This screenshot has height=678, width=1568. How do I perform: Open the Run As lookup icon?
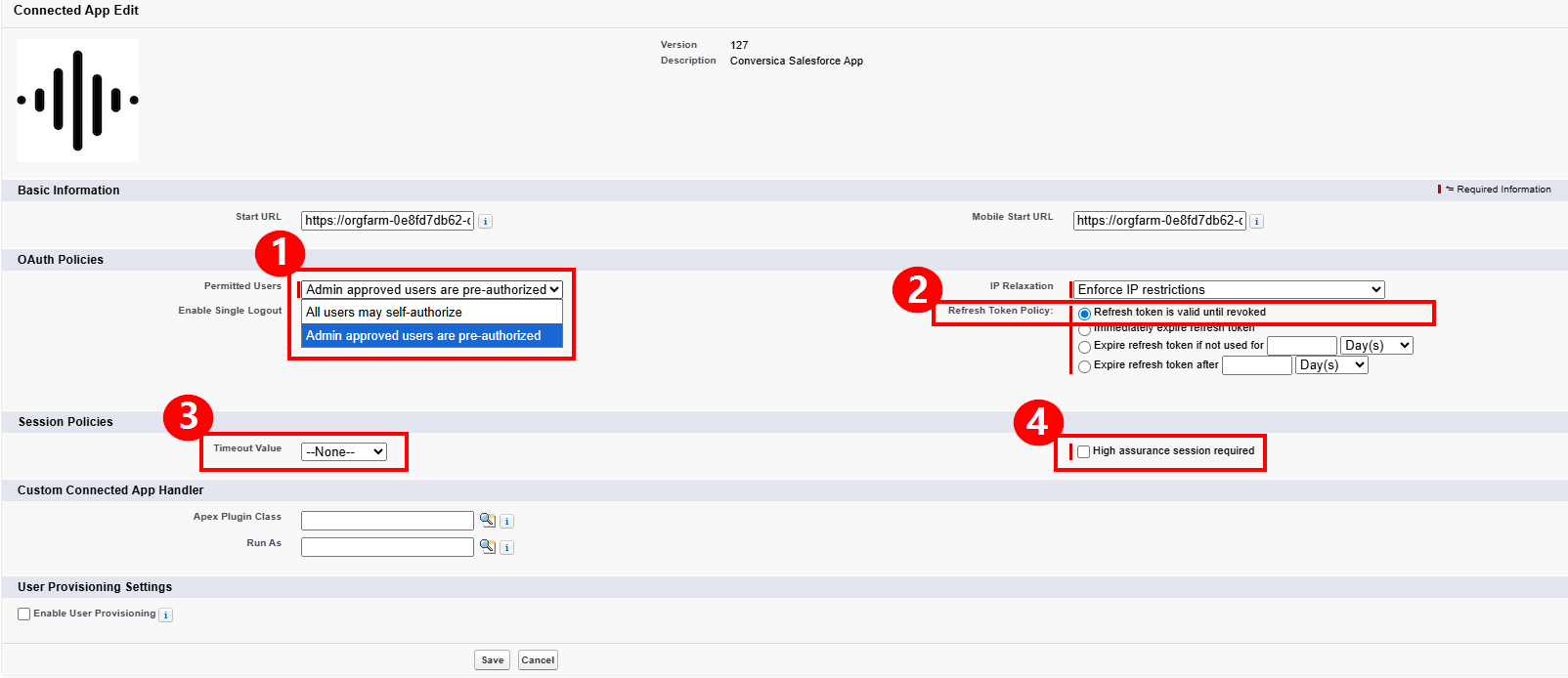pos(487,546)
